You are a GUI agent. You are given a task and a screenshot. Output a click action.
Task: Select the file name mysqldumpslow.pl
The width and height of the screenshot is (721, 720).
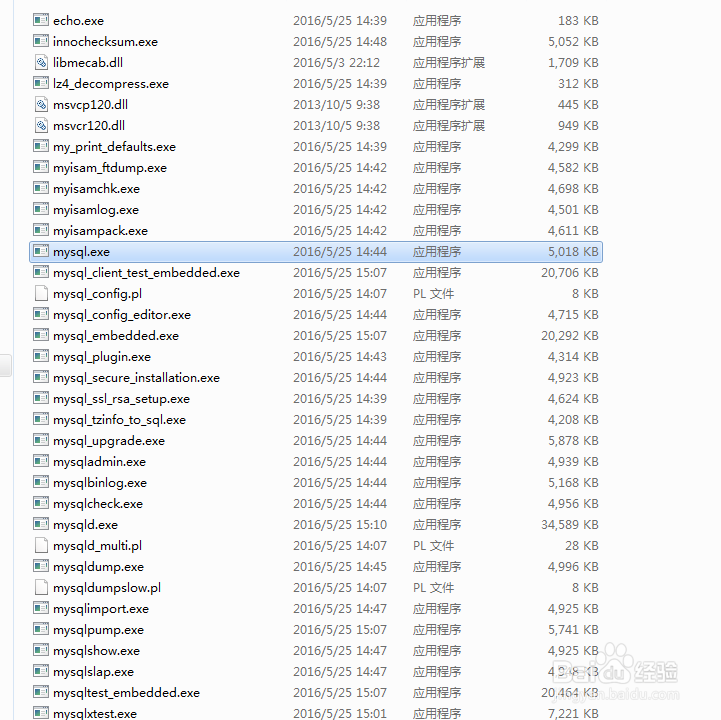(107, 588)
